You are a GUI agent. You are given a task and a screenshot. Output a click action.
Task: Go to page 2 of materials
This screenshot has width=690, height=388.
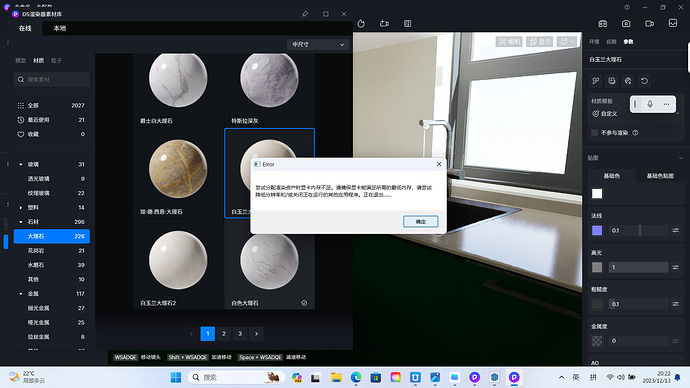[224, 333]
